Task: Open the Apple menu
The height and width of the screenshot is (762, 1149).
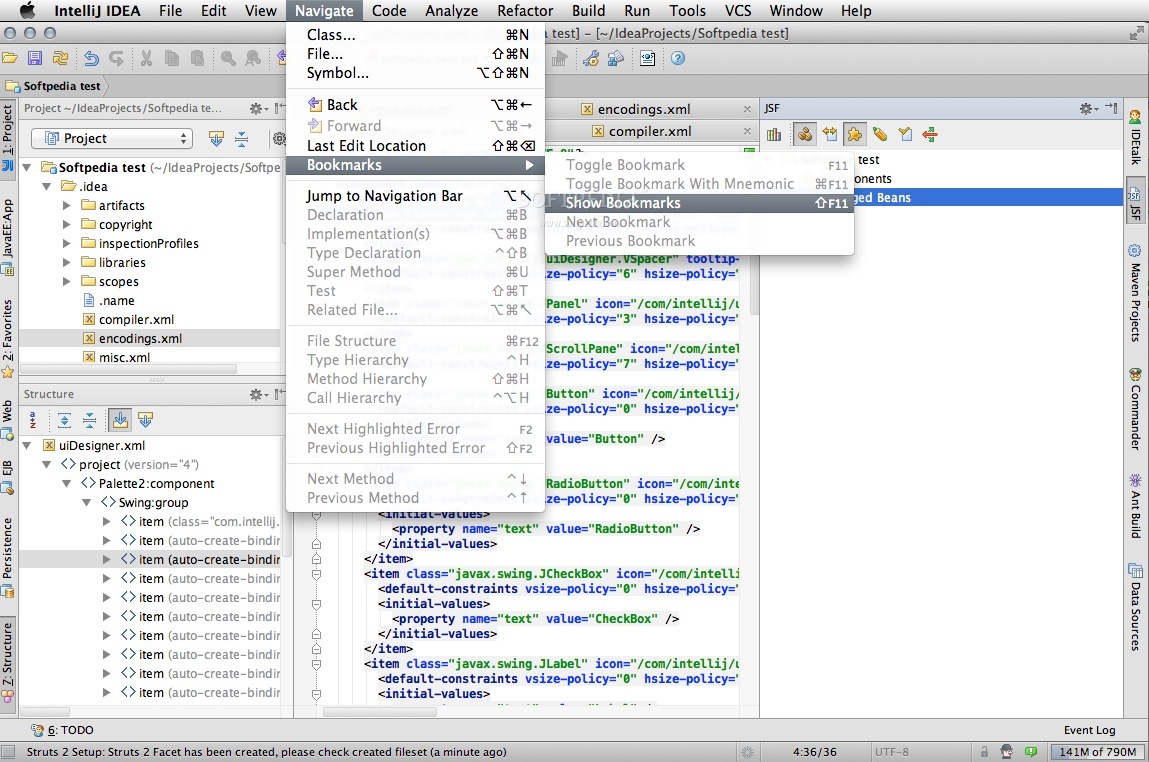Action: tap(26, 10)
